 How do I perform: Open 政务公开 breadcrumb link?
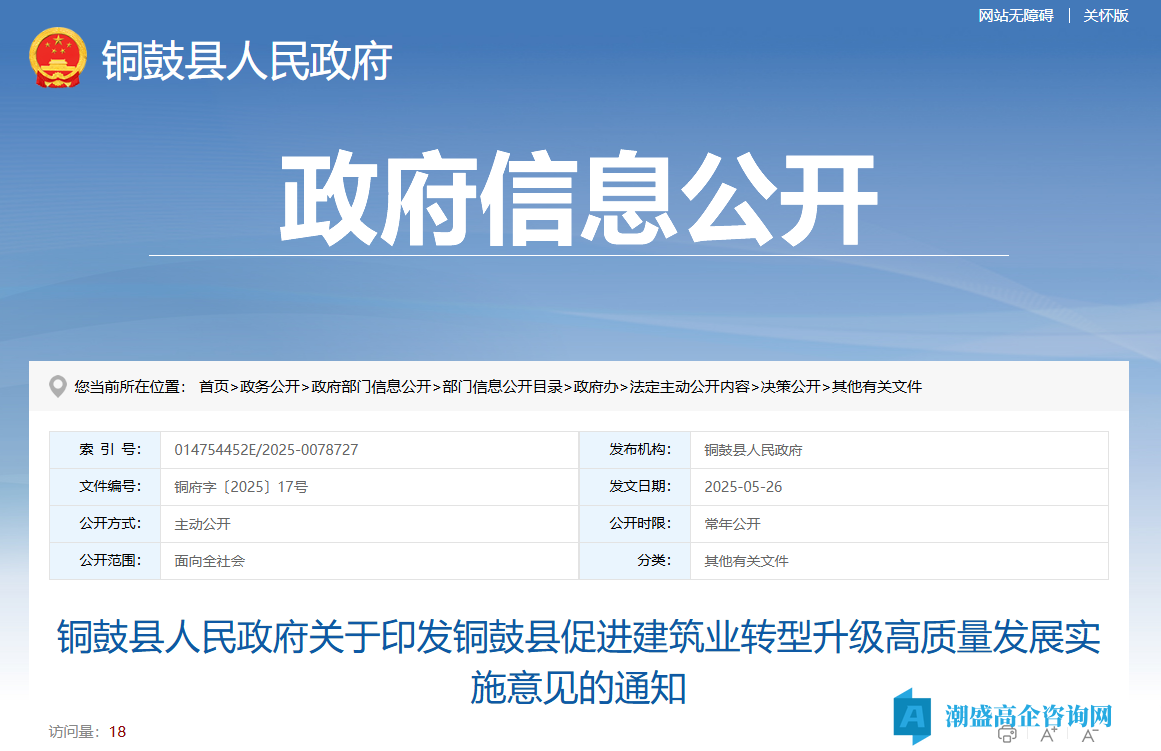(270, 387)
